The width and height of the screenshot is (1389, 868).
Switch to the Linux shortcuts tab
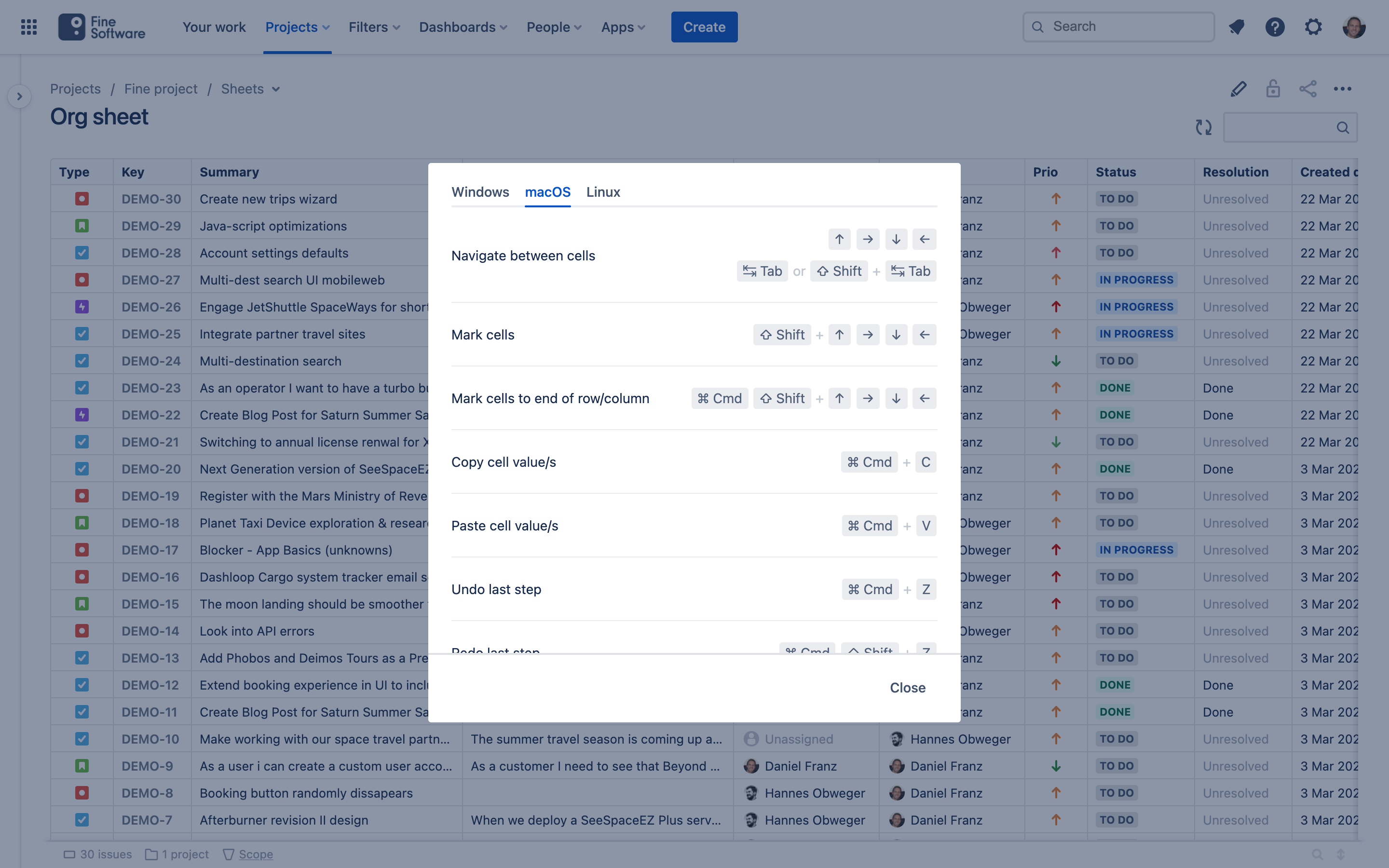[603, 192]
